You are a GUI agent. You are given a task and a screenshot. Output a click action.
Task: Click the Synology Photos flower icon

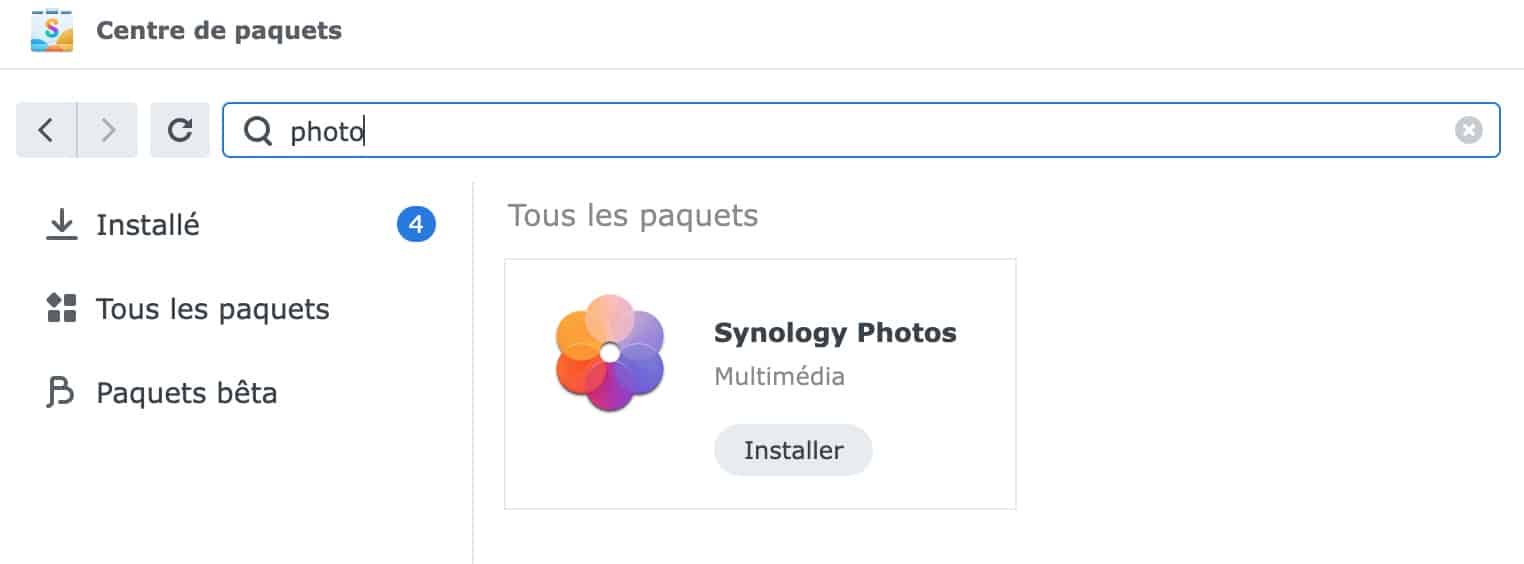click(610, 353)
